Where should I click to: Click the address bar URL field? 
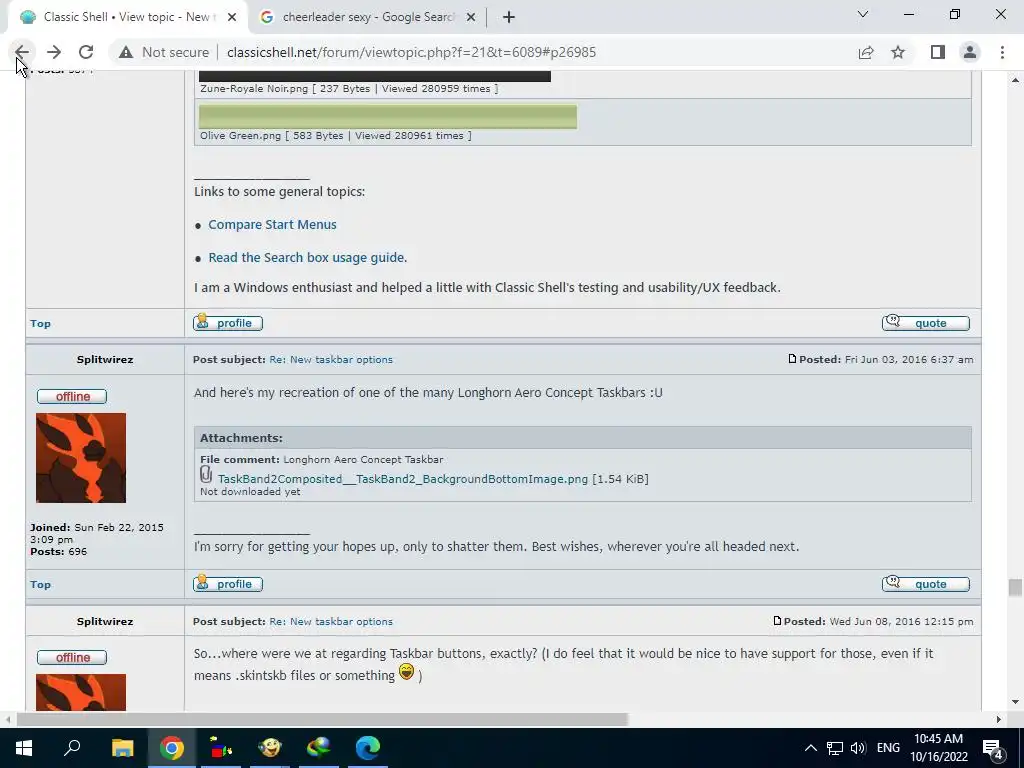click(411, 52)
